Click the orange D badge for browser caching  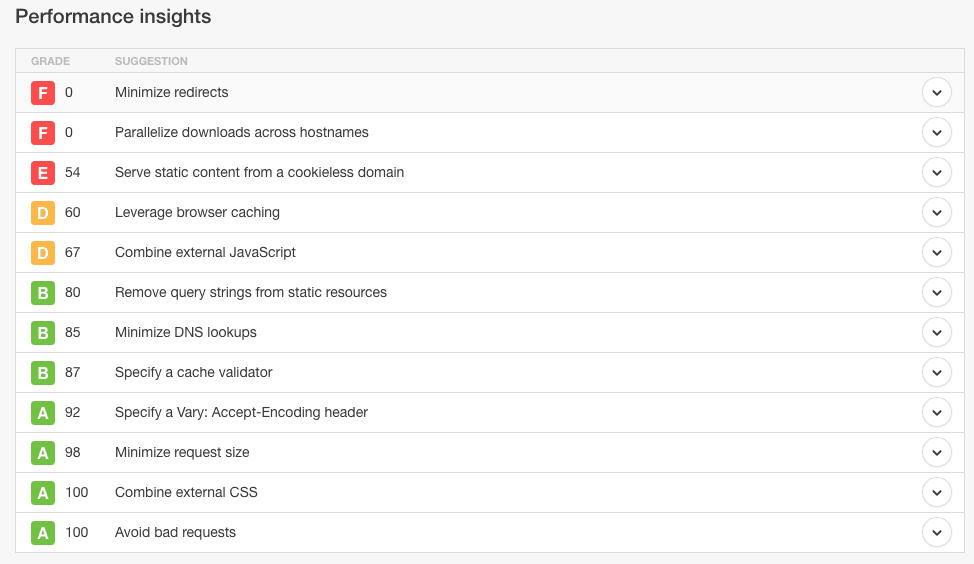[x=43, y=213]
